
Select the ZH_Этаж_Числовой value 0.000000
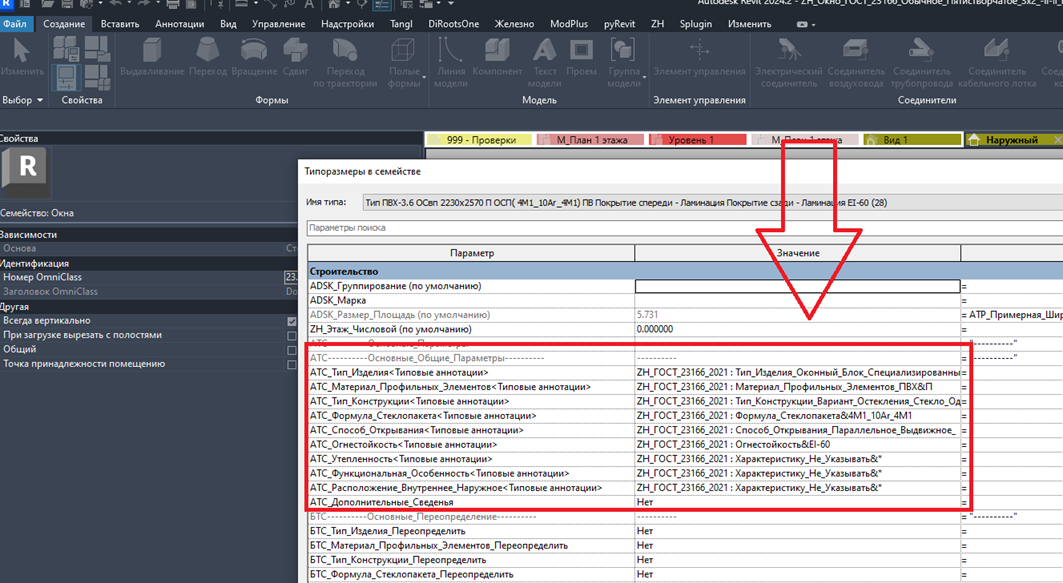click(x=797, y=329)
